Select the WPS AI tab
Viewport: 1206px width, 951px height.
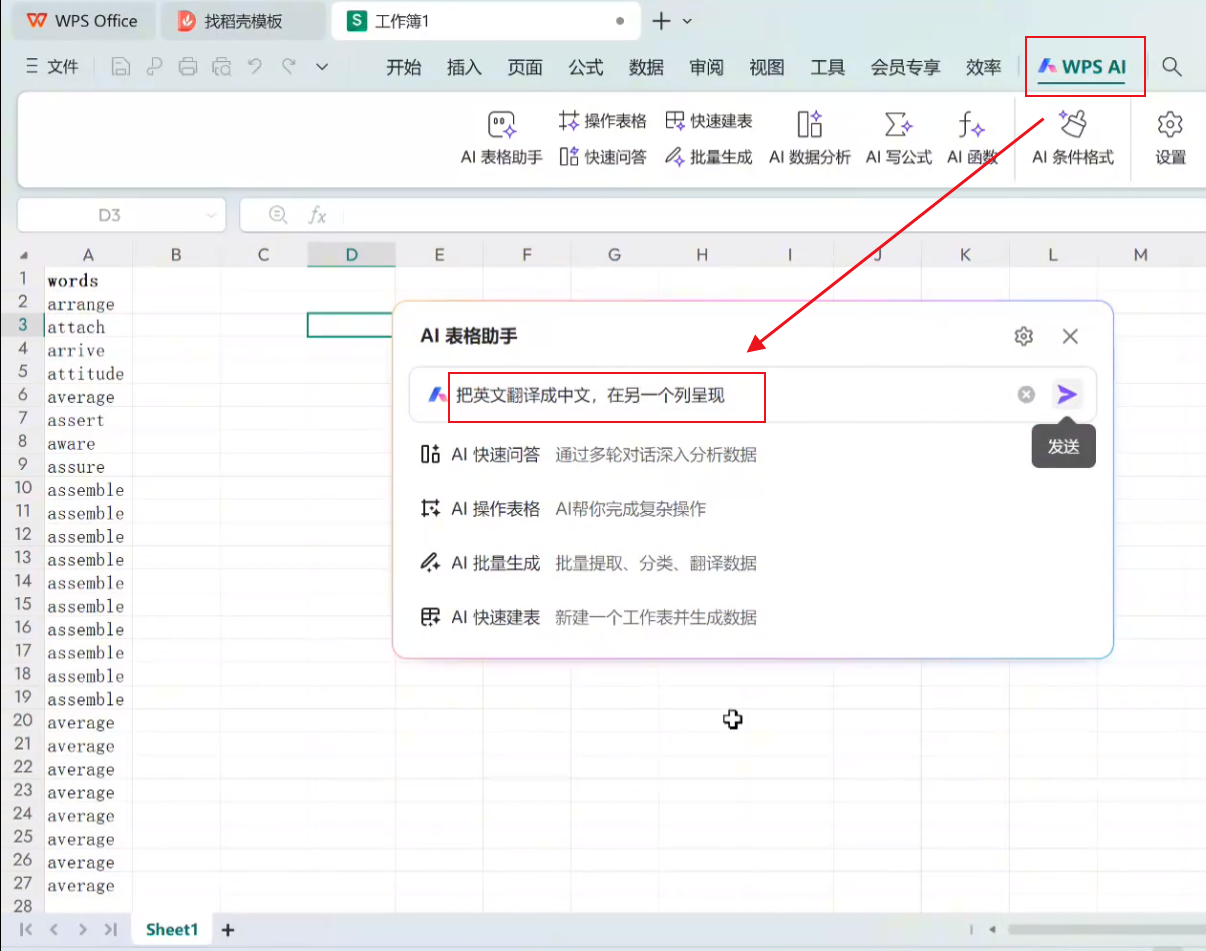(x=1084, y=67)
